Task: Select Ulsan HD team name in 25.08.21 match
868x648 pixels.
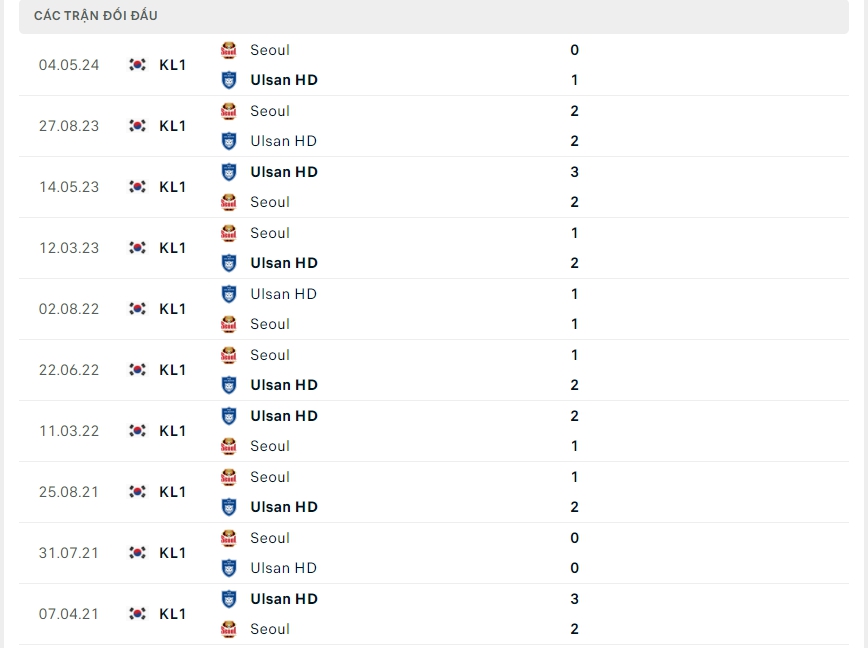Action: [x=284, y=507]
